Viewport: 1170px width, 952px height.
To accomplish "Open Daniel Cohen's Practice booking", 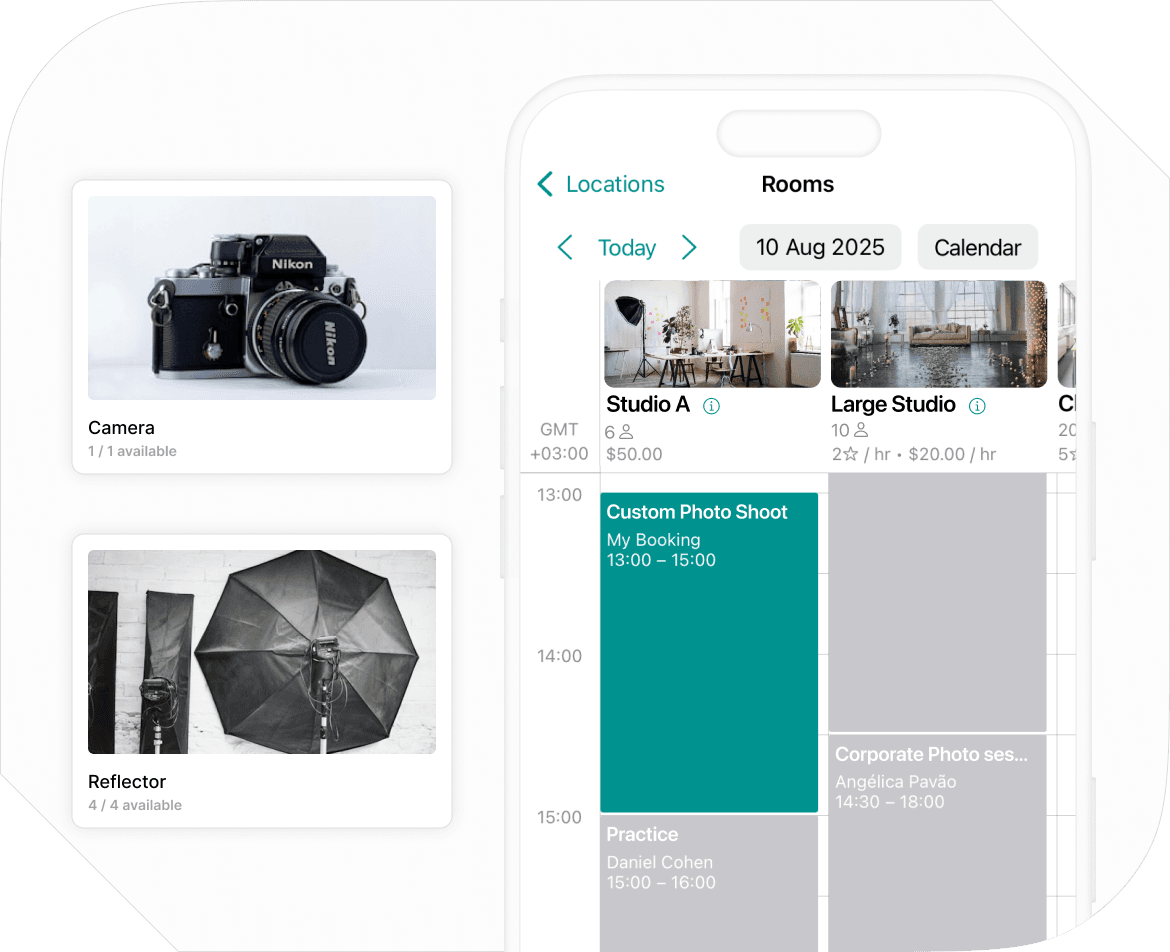I will [x=708, y=870].
